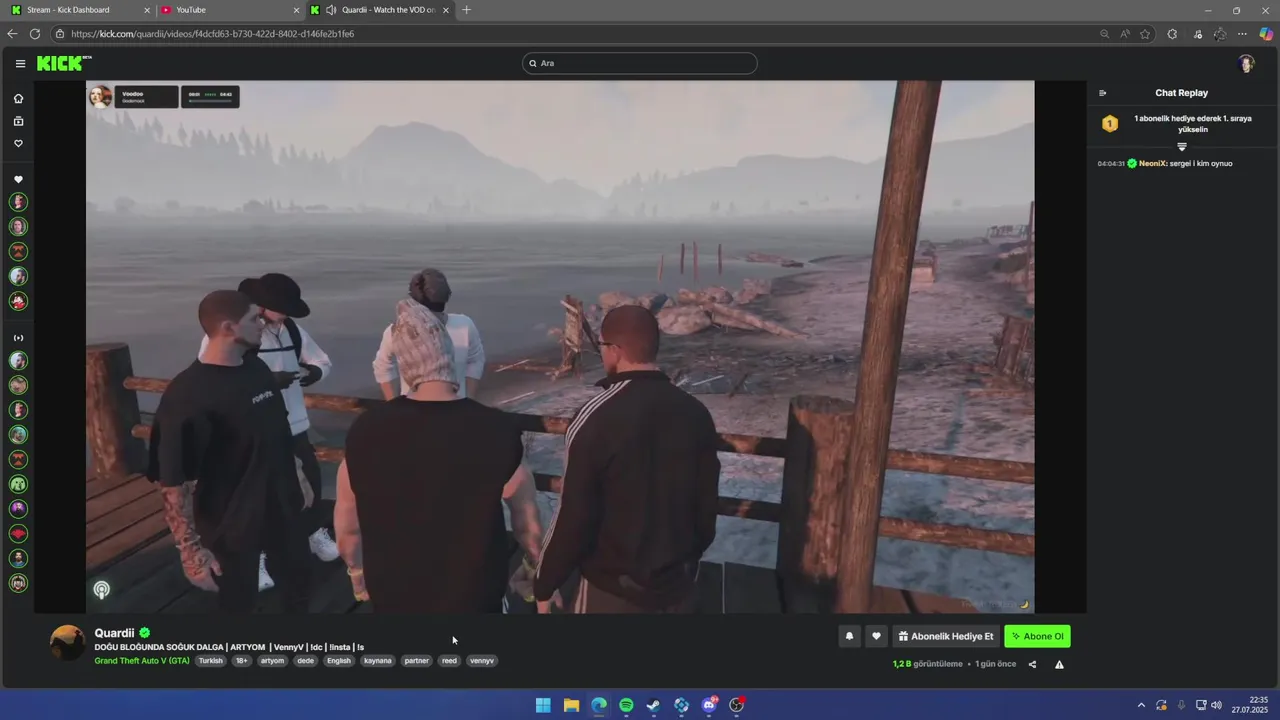Add page to favorites star icon
The image size is (1280, 720).
1145,34
